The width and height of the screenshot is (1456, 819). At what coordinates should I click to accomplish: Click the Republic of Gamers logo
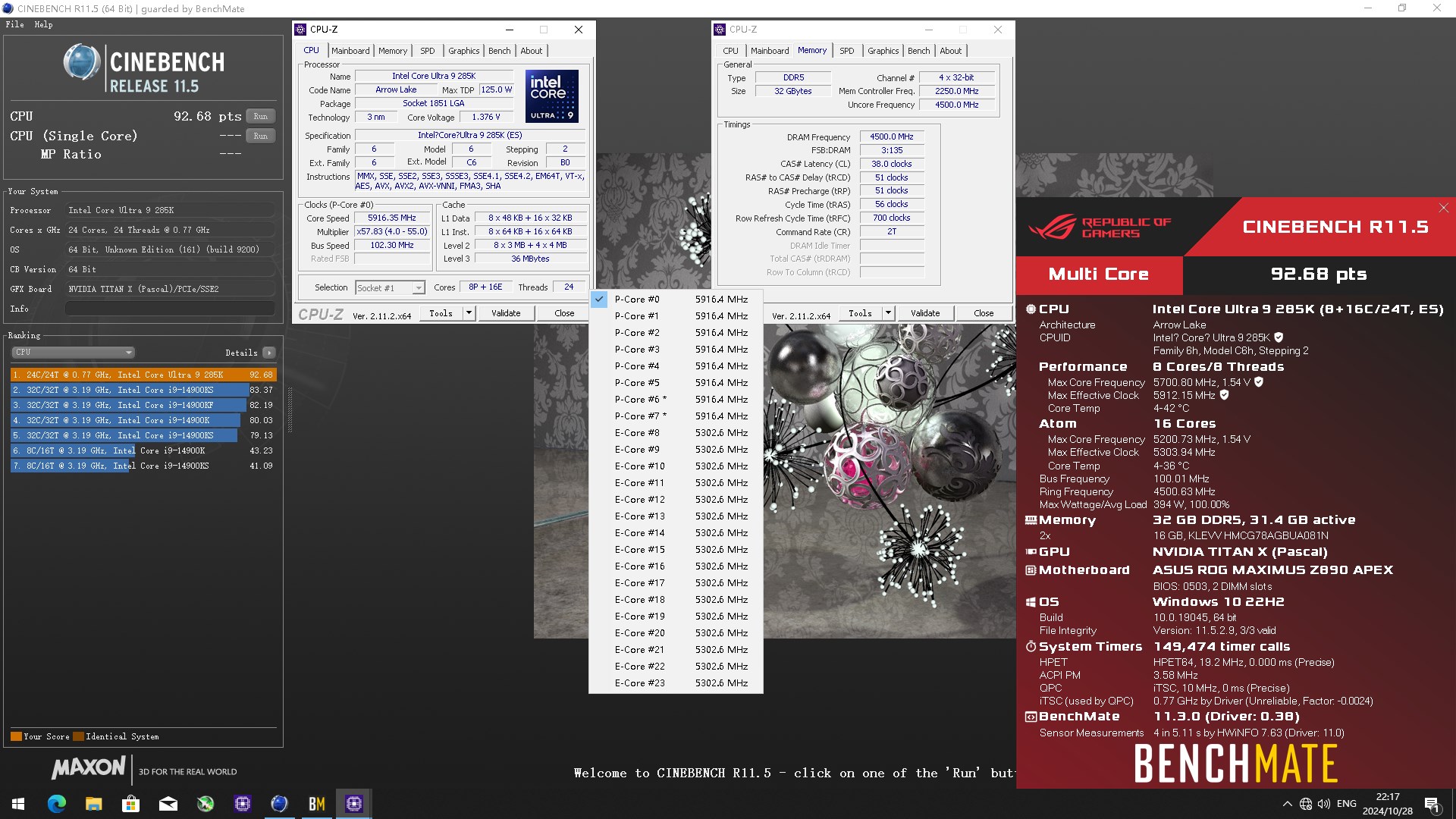point(1100,227)
